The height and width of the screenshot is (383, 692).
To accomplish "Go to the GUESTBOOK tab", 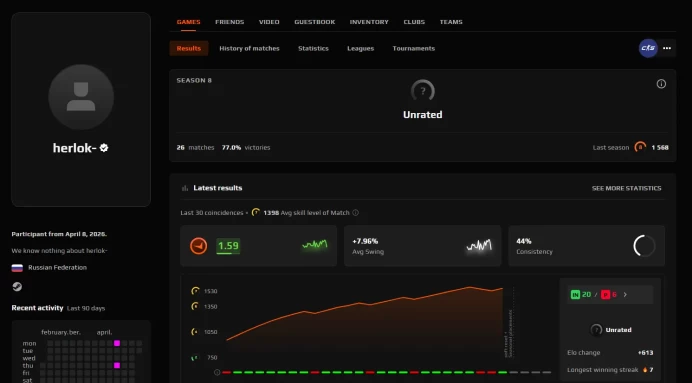I will [x=315, y=22].
